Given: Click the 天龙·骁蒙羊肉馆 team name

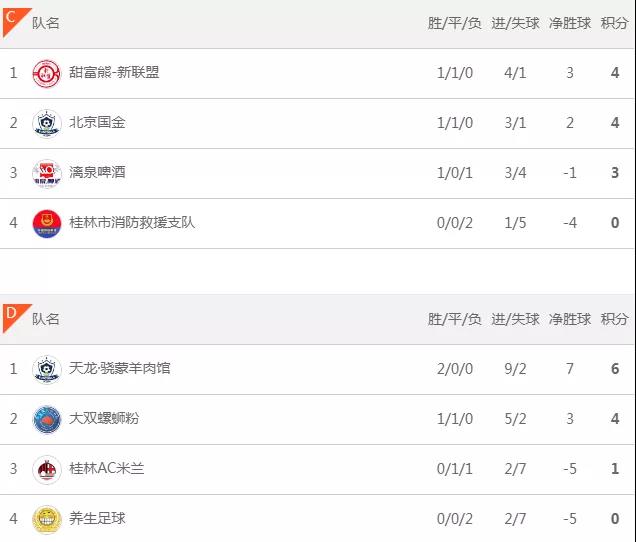Looking at the screenshot, I should tap(120, 368).
